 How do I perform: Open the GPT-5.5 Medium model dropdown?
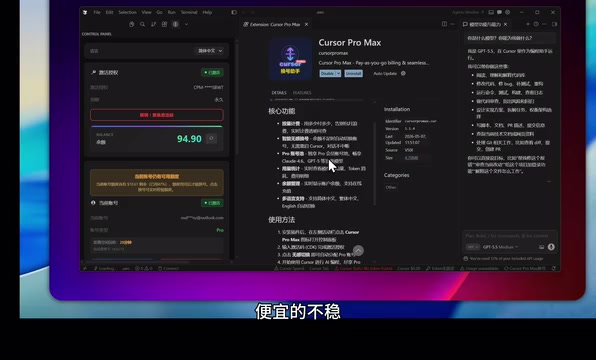tap(500, 247)
